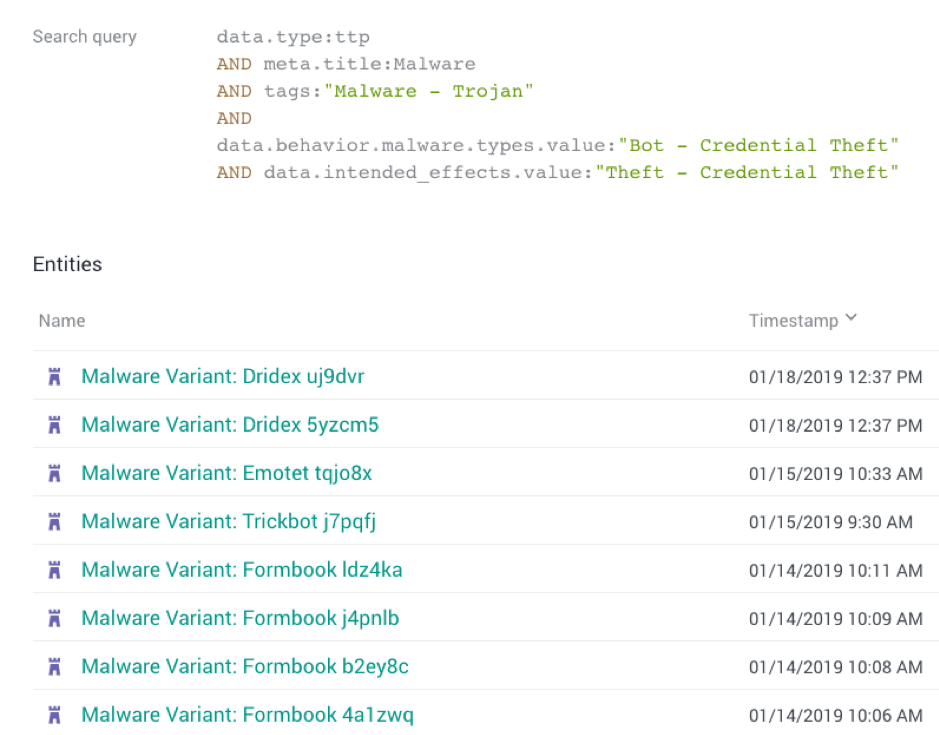The width and height of the screenshot is (939, 735).
Task: Click the "Bot – Credential Theft" query value
Action: coord(758,146)
